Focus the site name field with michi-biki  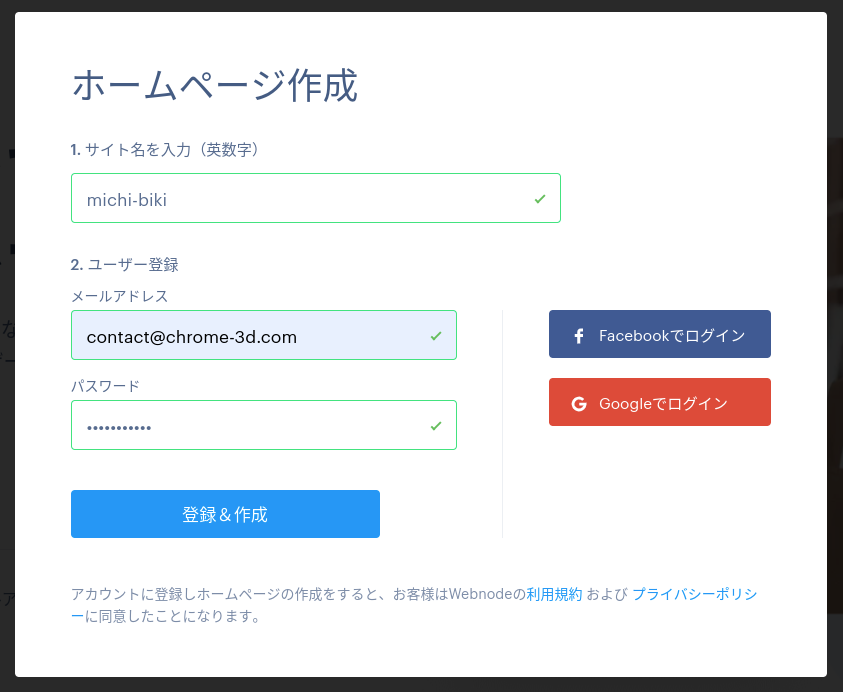[x=316, y=198]
